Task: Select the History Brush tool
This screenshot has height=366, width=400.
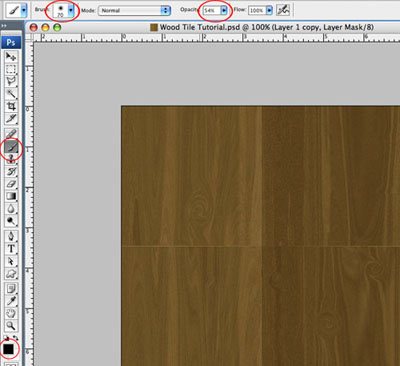Action: 11,171
